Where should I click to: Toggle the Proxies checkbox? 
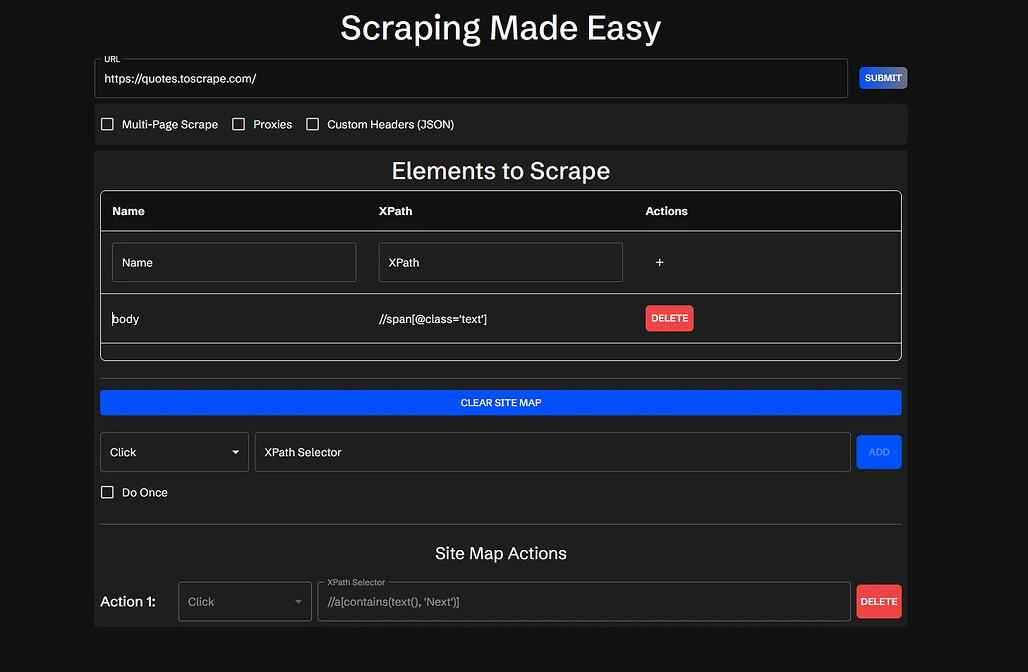pyautogui.click(x=238, y=125)
